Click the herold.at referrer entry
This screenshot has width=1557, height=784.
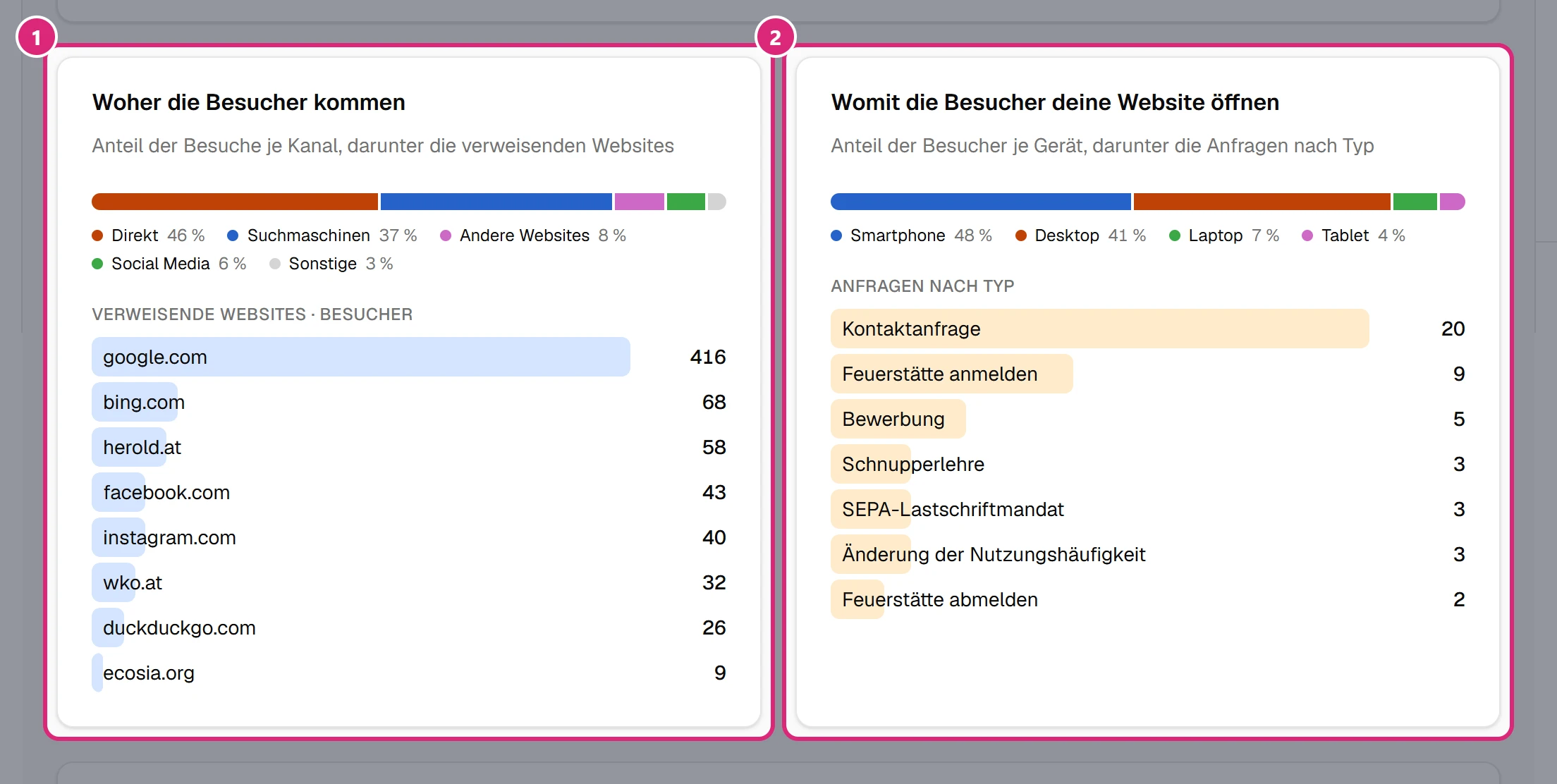[409, 447]
